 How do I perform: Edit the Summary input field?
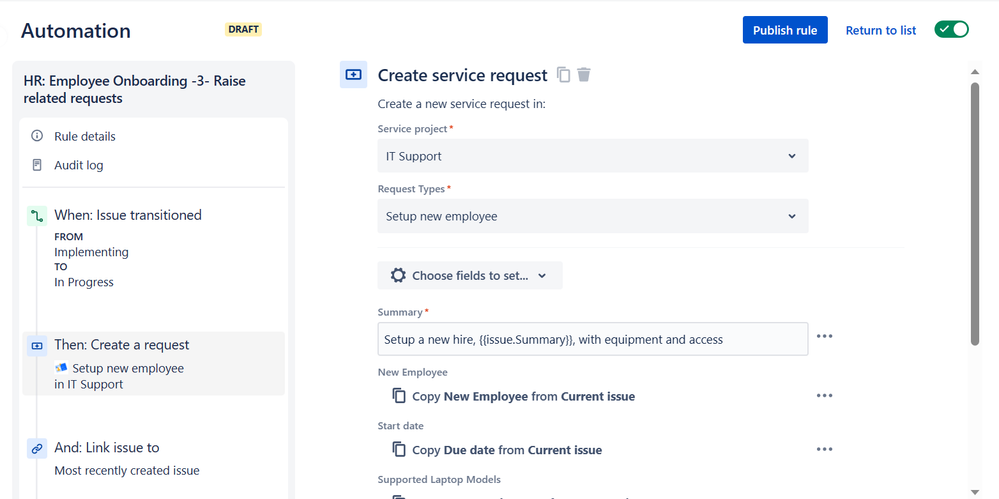point(593,339)
